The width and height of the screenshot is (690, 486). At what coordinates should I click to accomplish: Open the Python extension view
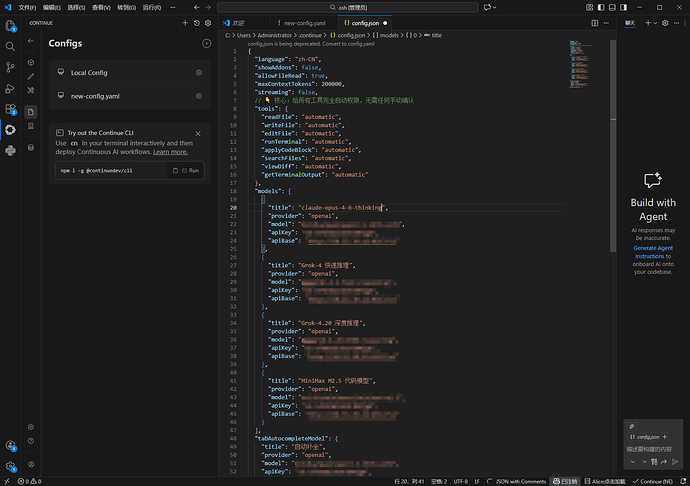[10, 151]
